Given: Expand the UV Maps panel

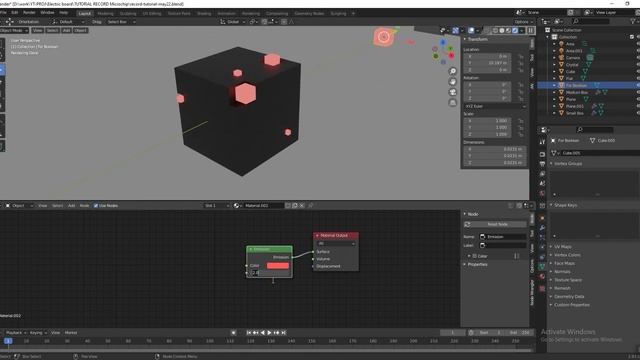Looking at the screenshot, I should (562, 247).
